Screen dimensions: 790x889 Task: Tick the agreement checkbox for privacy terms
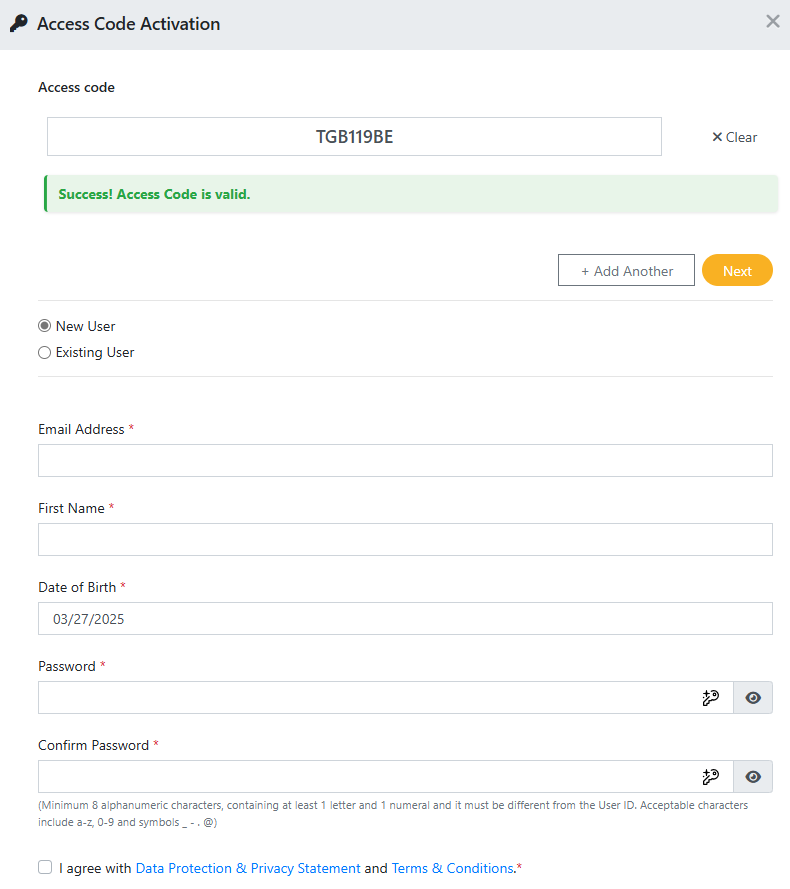(45, 867)
